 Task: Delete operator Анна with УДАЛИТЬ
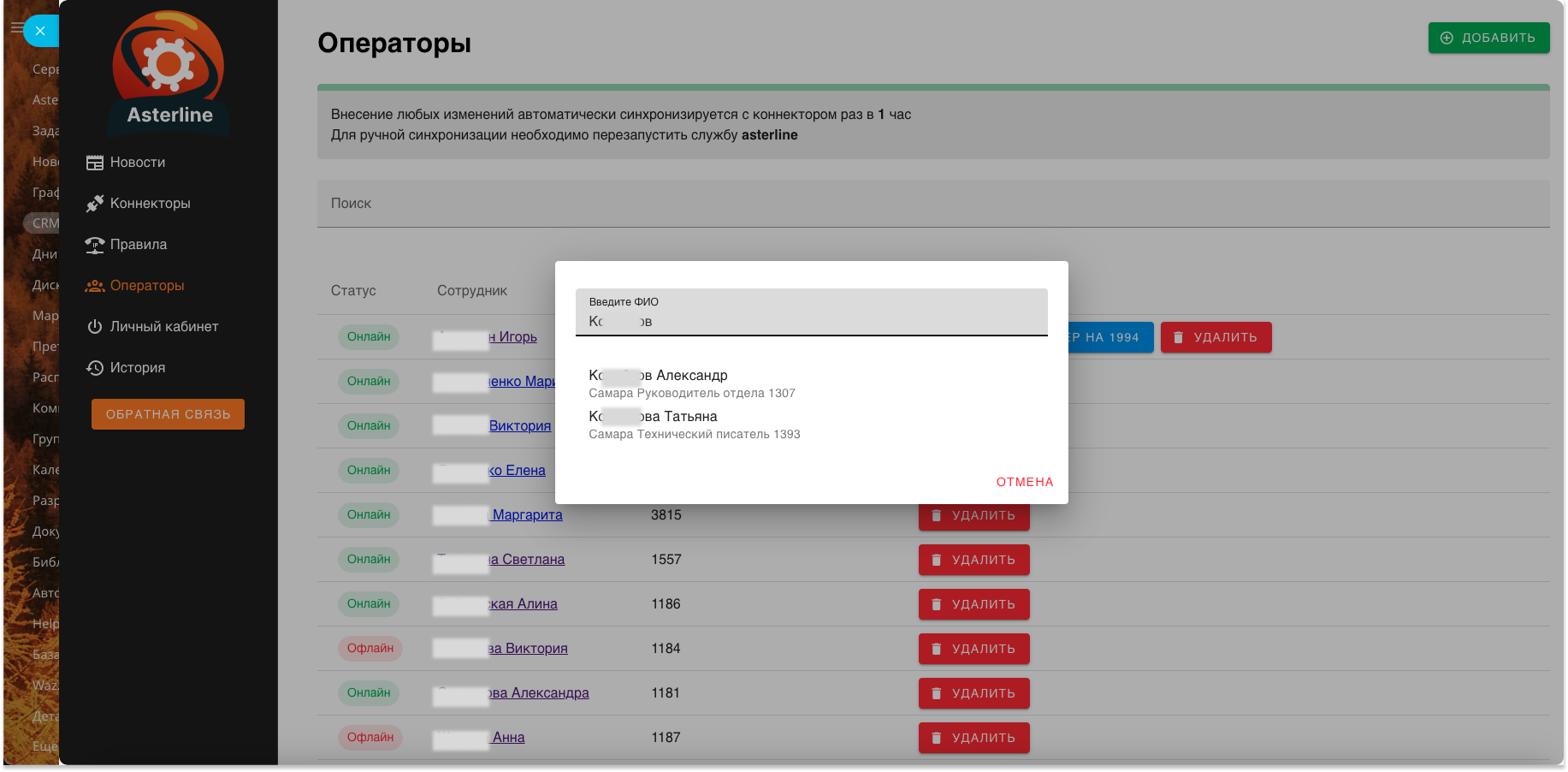pyautogui.click(x=974, y=738)
